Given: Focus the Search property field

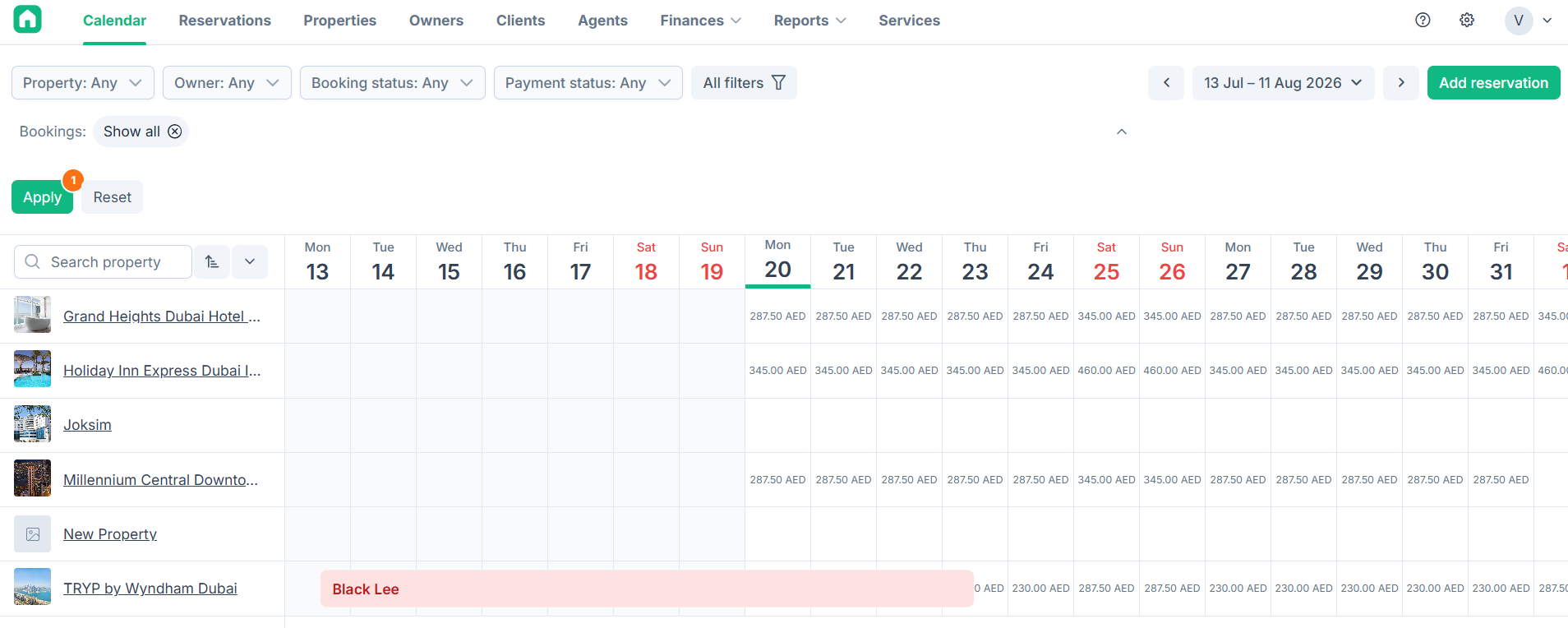Looking at the screenshot, I should pyautogui.click(x=104, y=262).
